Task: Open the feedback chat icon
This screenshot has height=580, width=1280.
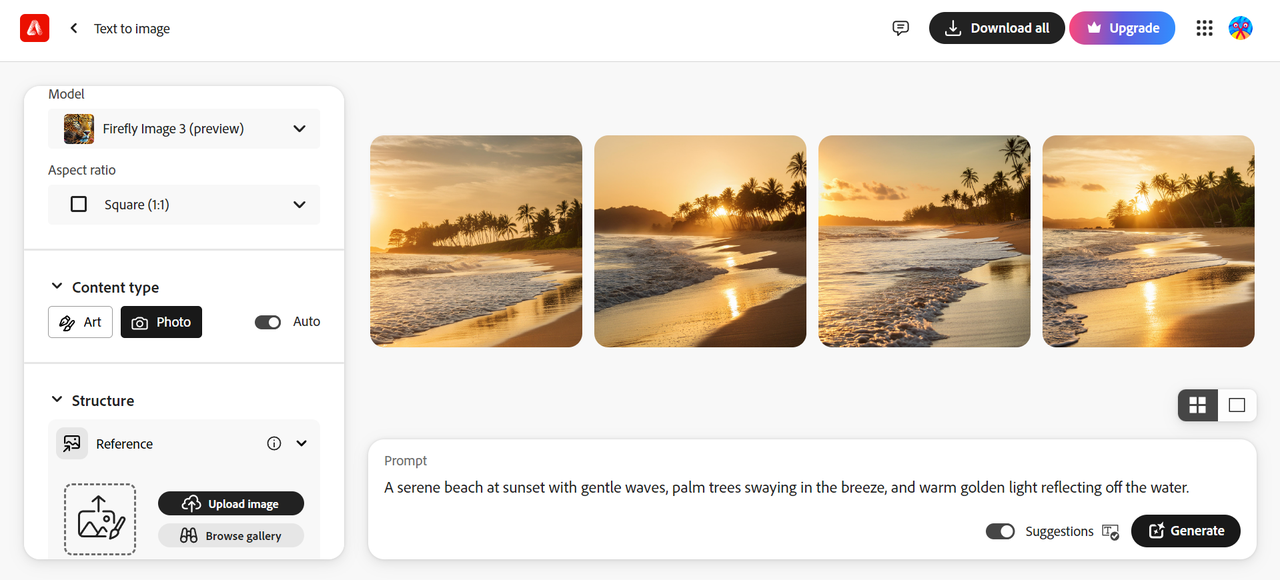Action: (901, 28)
